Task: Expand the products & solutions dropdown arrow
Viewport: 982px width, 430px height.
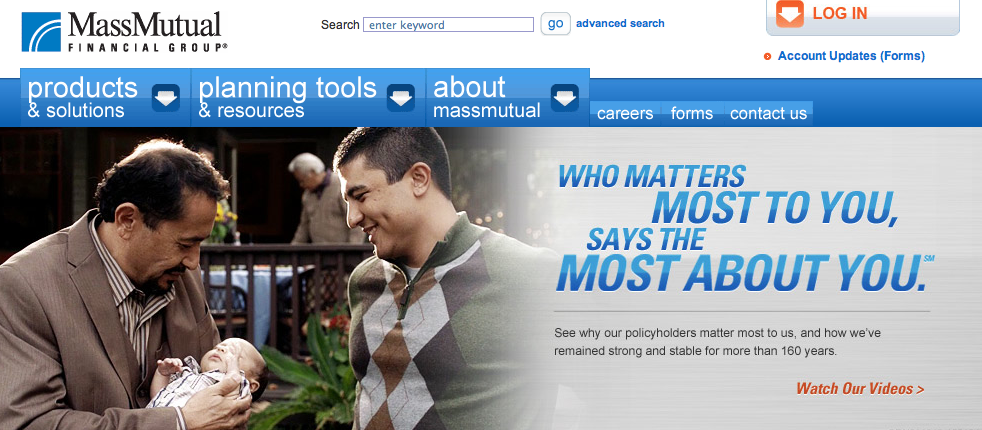Action: pos(166,98)
